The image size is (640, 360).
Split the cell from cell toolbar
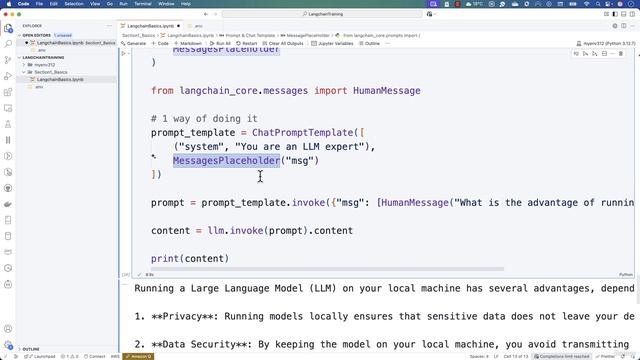[604, 53]
